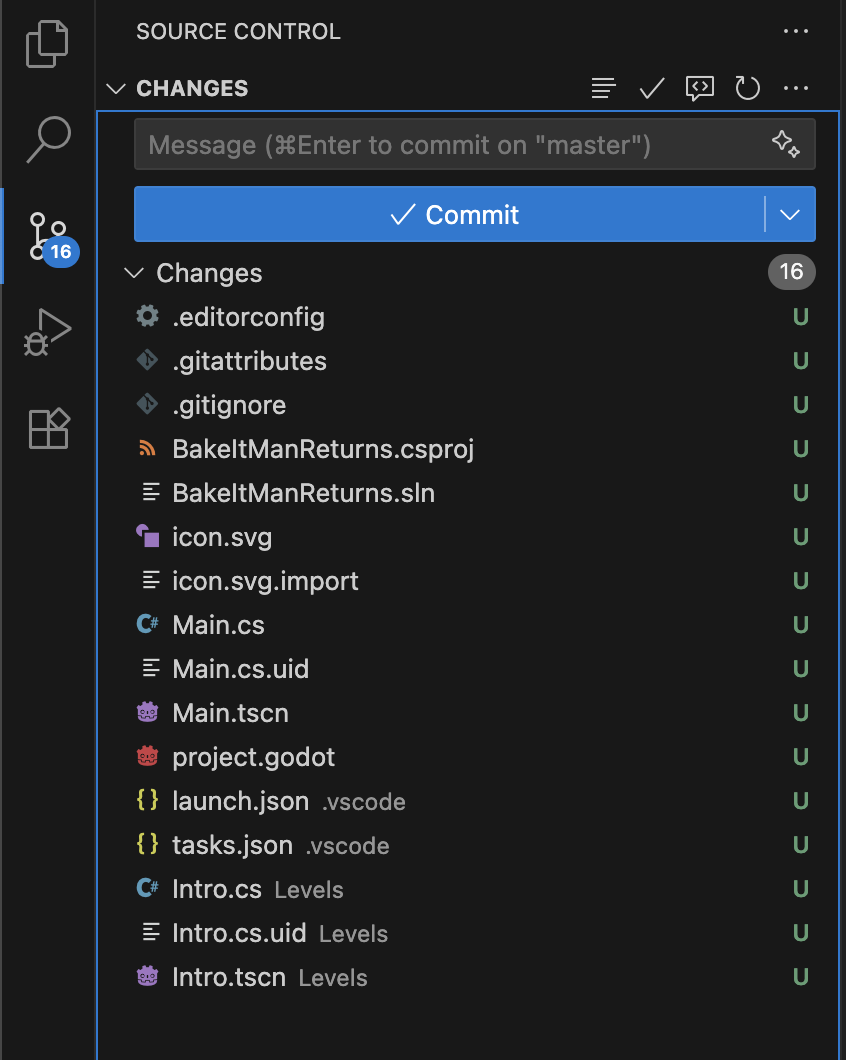Open the Extensions view

[x=49, y=428]
